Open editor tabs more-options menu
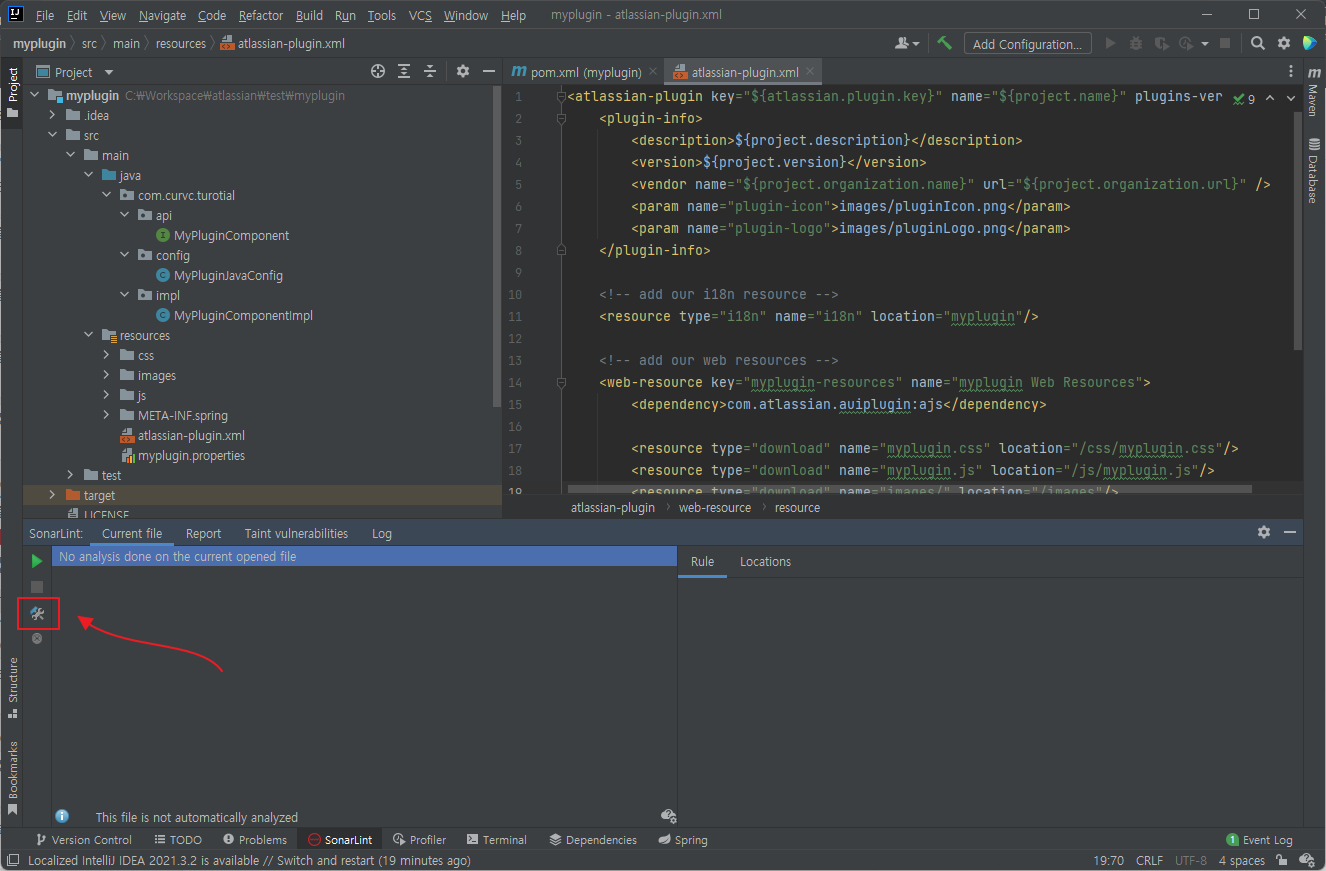Screen dimensions: 1326x871 1290,71
